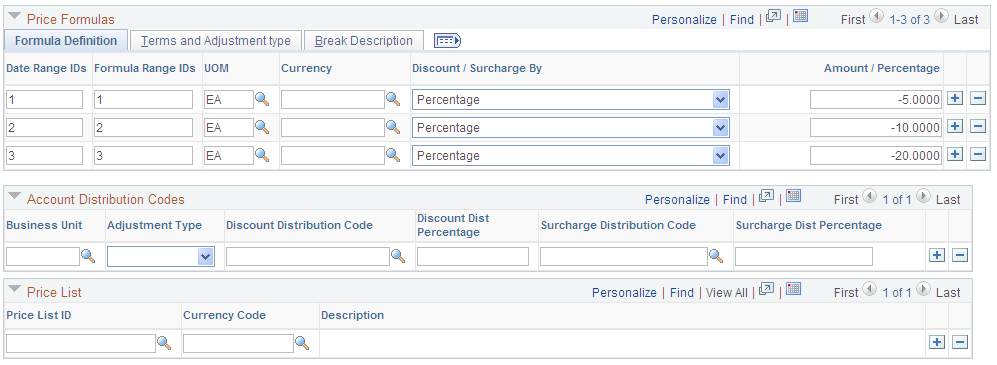Open the Surcharge Distribution Code lookup
Viewport: 997px width, 365px height.
[716, 256]
